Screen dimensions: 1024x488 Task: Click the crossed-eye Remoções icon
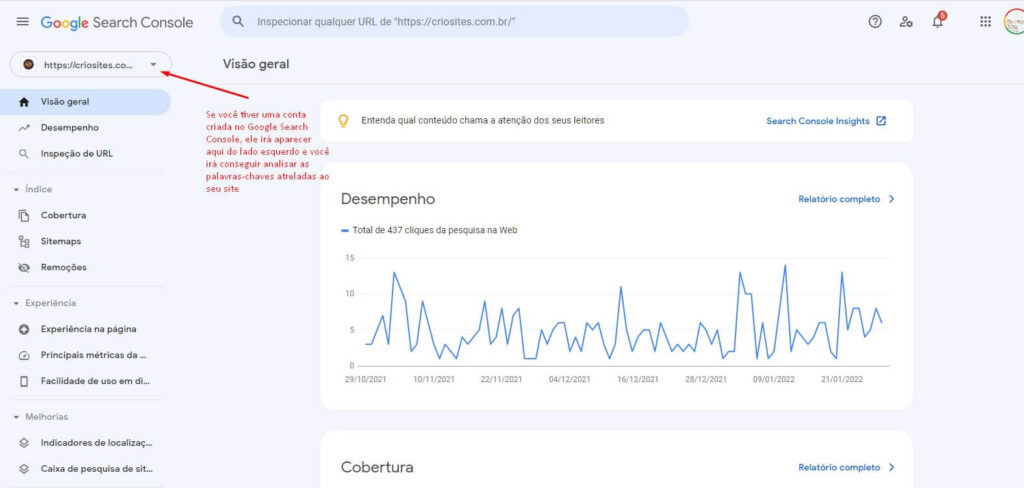coord(24,268)
